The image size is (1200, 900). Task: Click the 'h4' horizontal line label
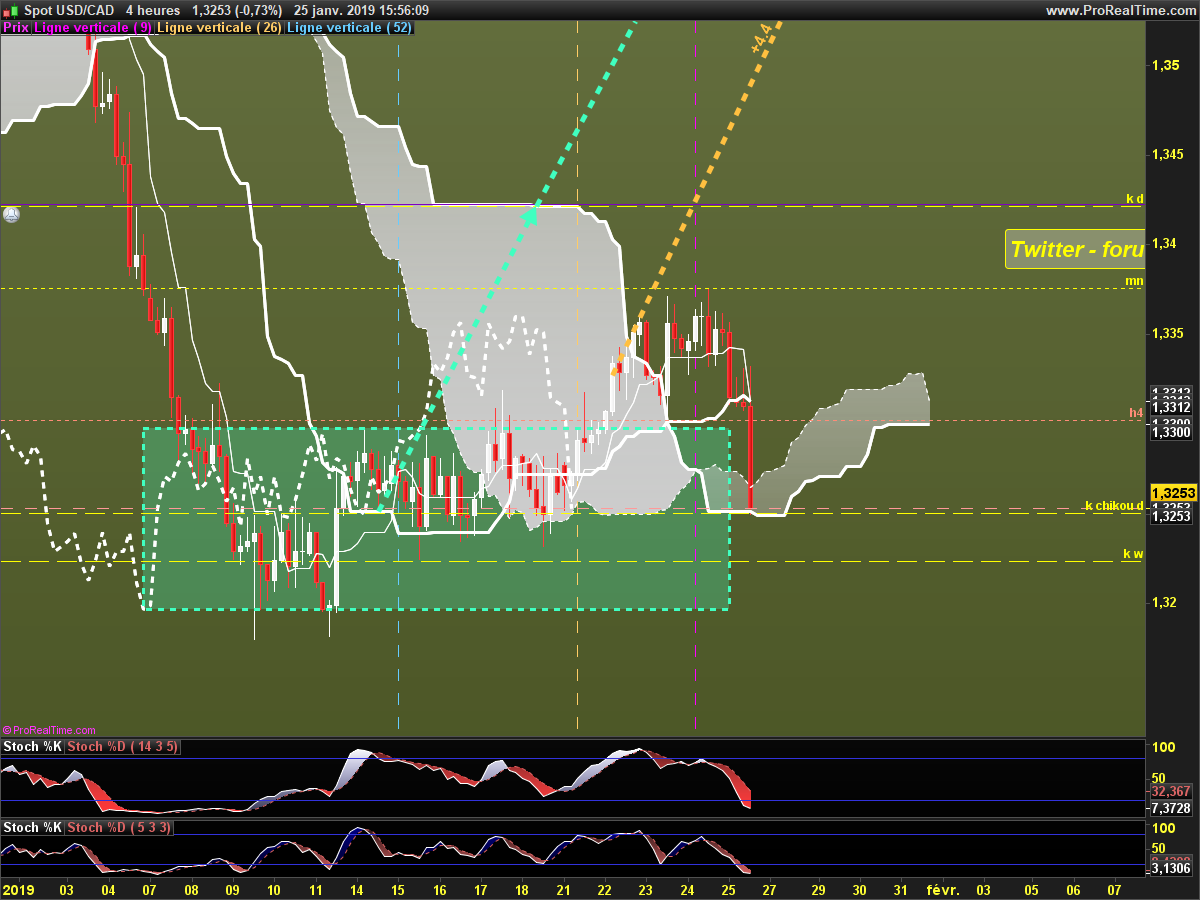click(x=1136, y=412)
